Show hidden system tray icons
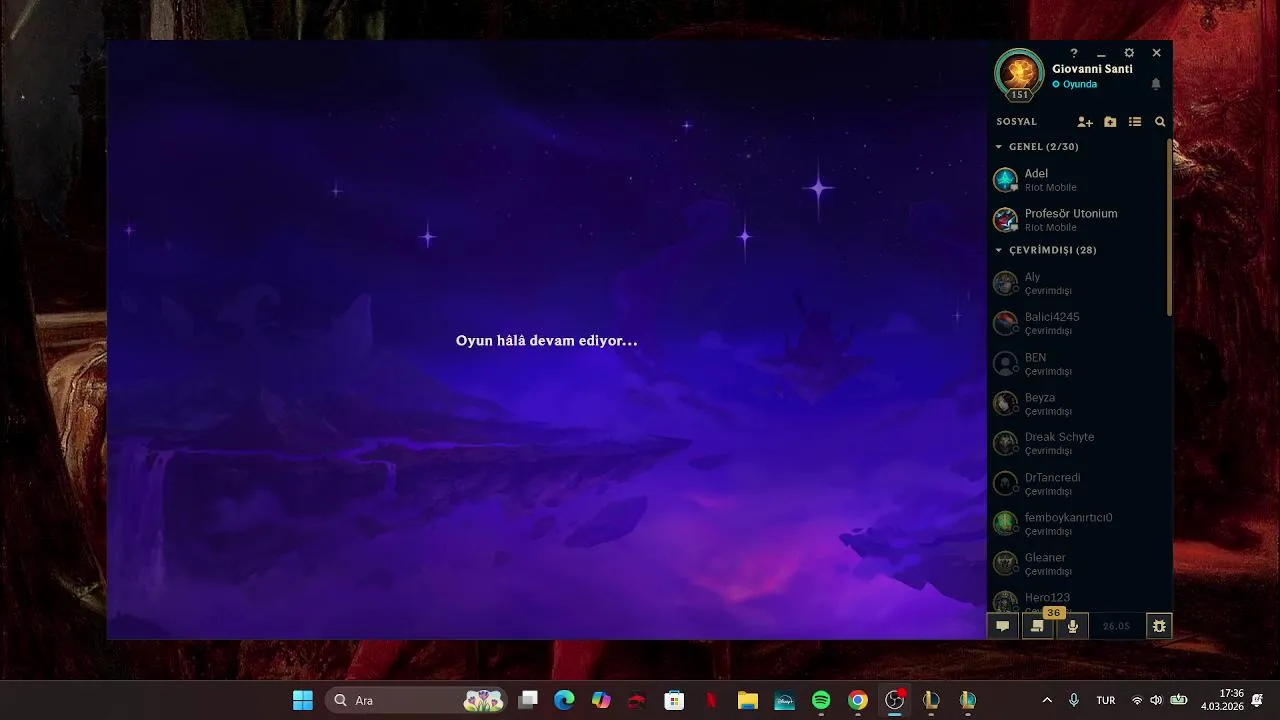Image resolution: width=1280 pixels, height=720 pixels. tap(1047, 700)
